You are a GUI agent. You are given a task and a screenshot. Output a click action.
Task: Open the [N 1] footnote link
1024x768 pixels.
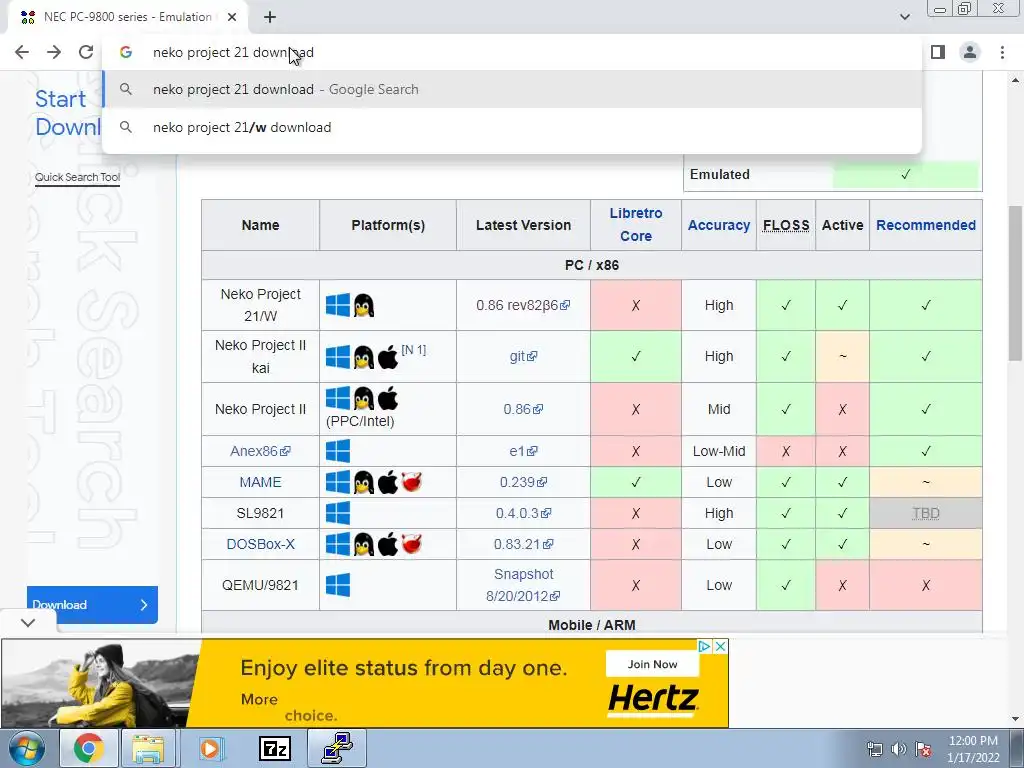[x=413, y=349]
